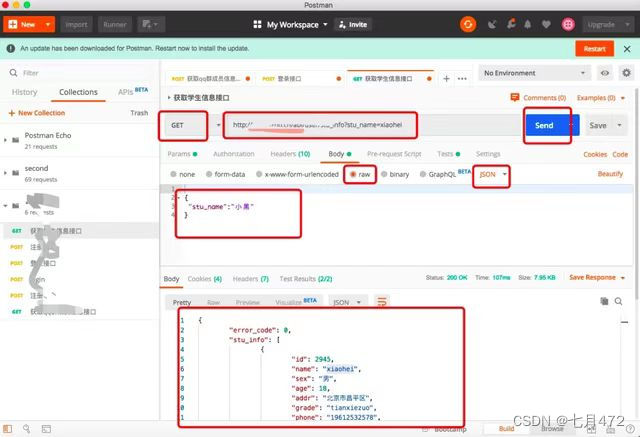Expand the second collection
This screenshot has height=437, width=640.
pyautogui.click(x=5, y=173)
